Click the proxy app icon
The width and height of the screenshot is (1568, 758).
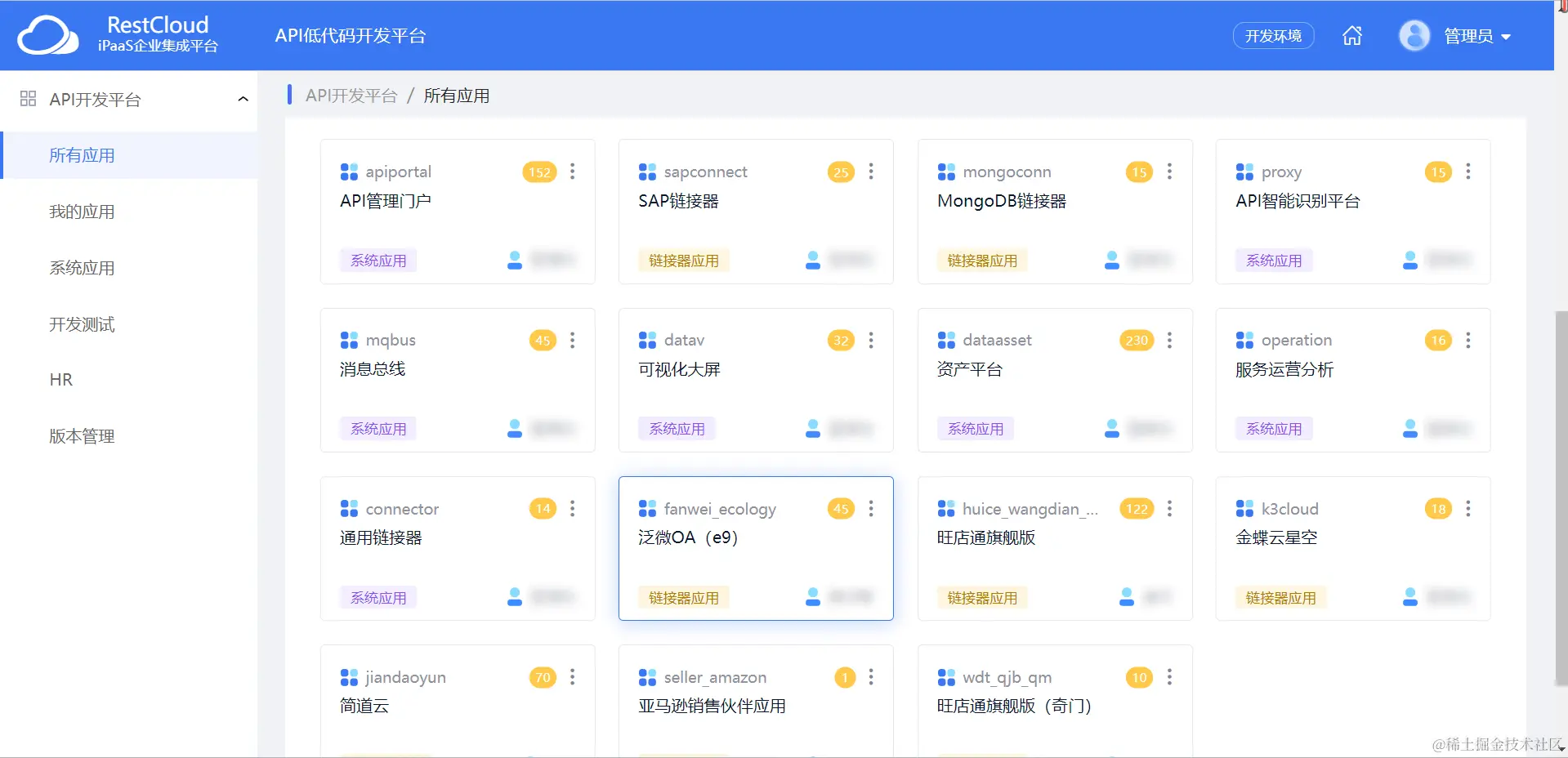tap(1244, 172)
